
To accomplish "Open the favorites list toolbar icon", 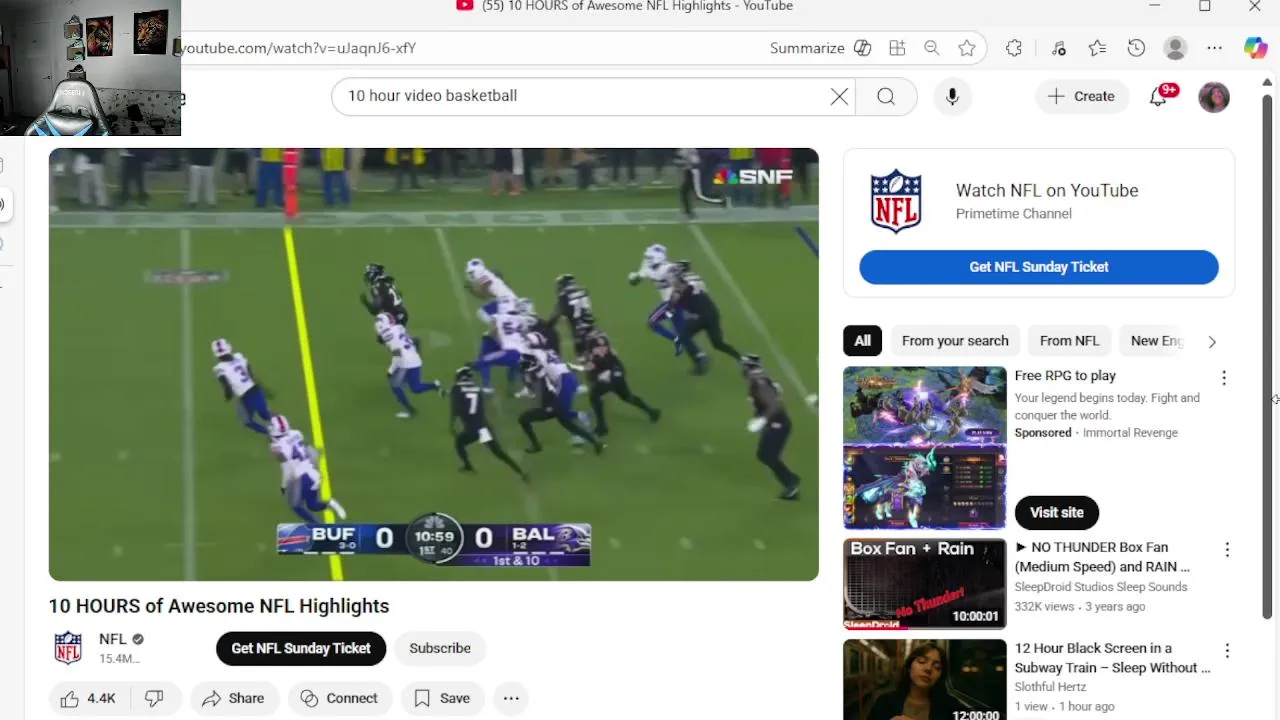I will (1097, 48).
